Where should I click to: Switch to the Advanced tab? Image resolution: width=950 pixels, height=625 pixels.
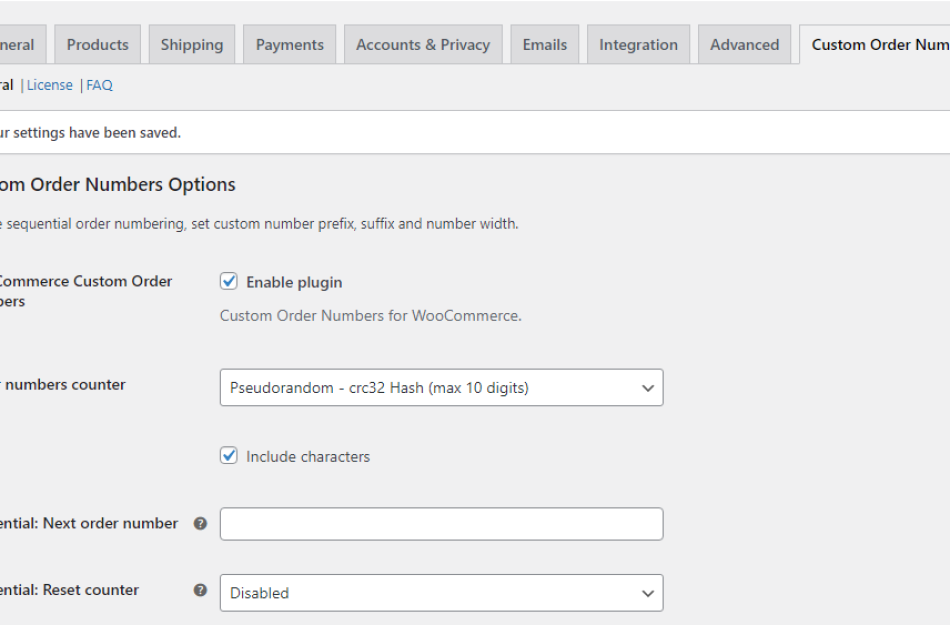(x=743, y=43)
